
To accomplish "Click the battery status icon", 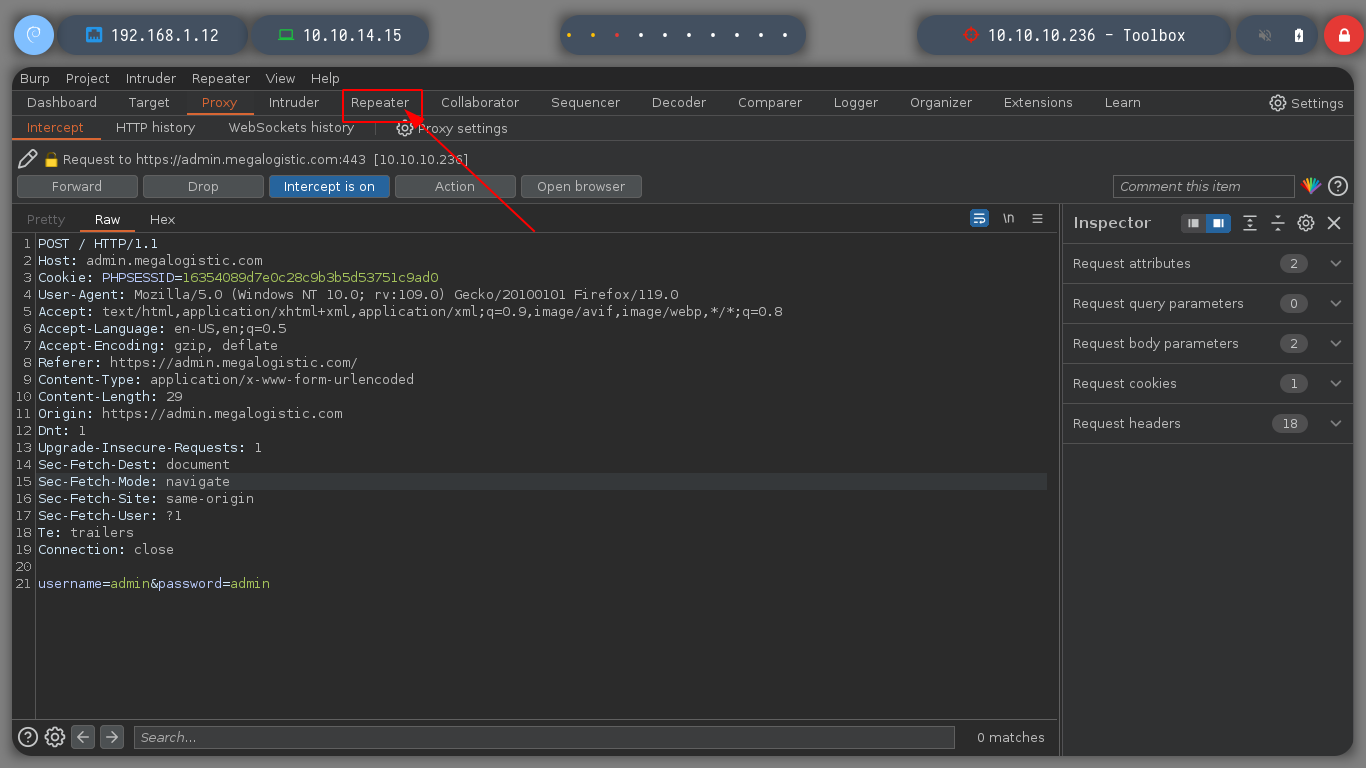I will click(x=1299, y=36).
